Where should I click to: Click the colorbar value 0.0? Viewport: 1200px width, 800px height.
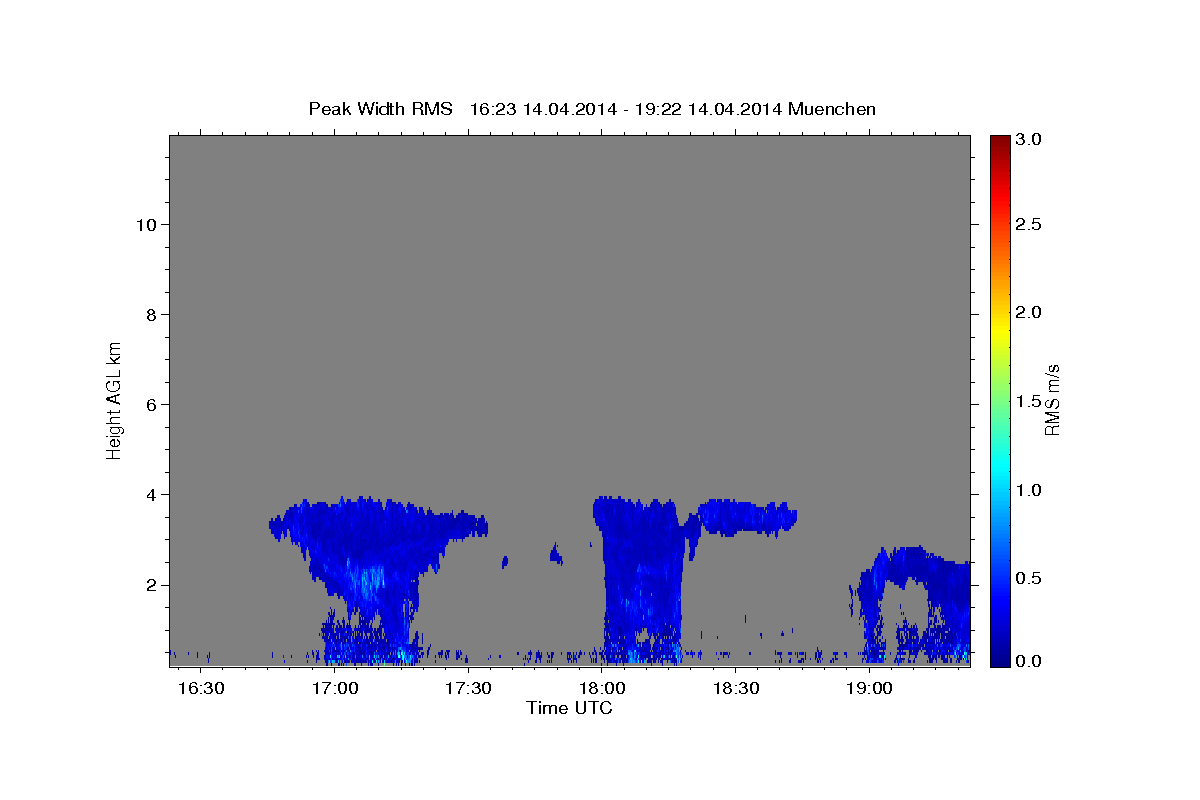pos(1029,662)
